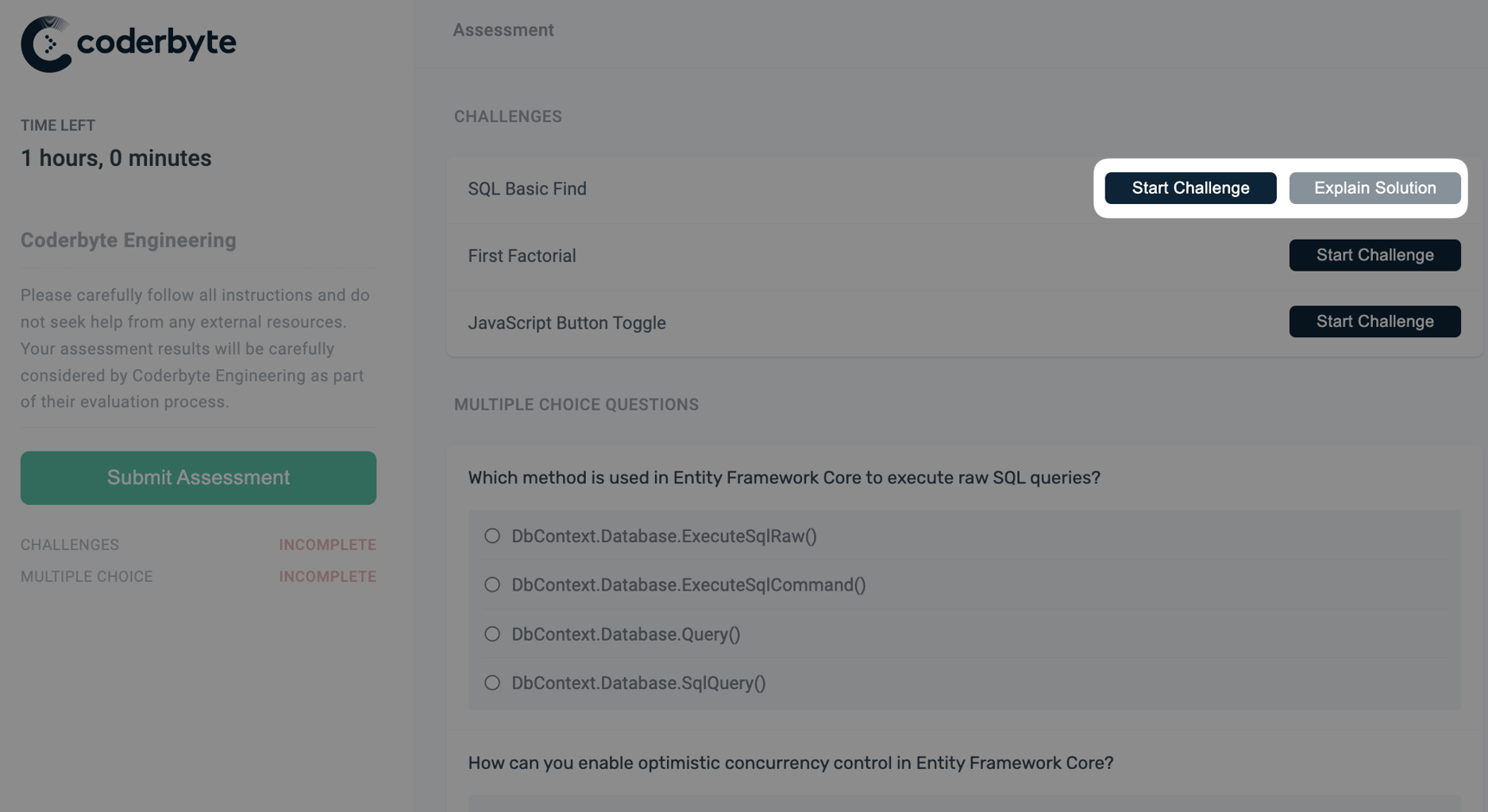
Task: Click the optimistic concurrency question text
Action: click(x=790, y=764)
